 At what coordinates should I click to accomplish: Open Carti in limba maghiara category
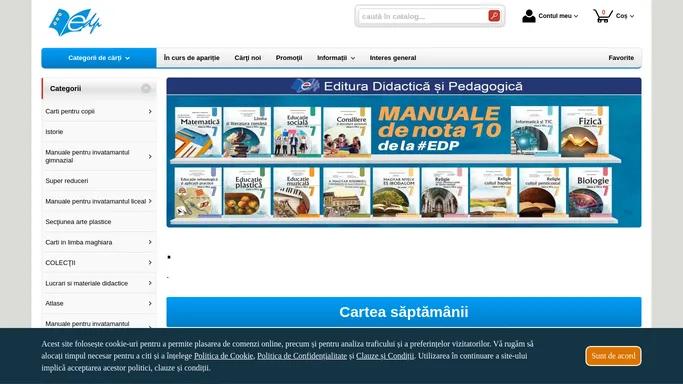(78, 242)
